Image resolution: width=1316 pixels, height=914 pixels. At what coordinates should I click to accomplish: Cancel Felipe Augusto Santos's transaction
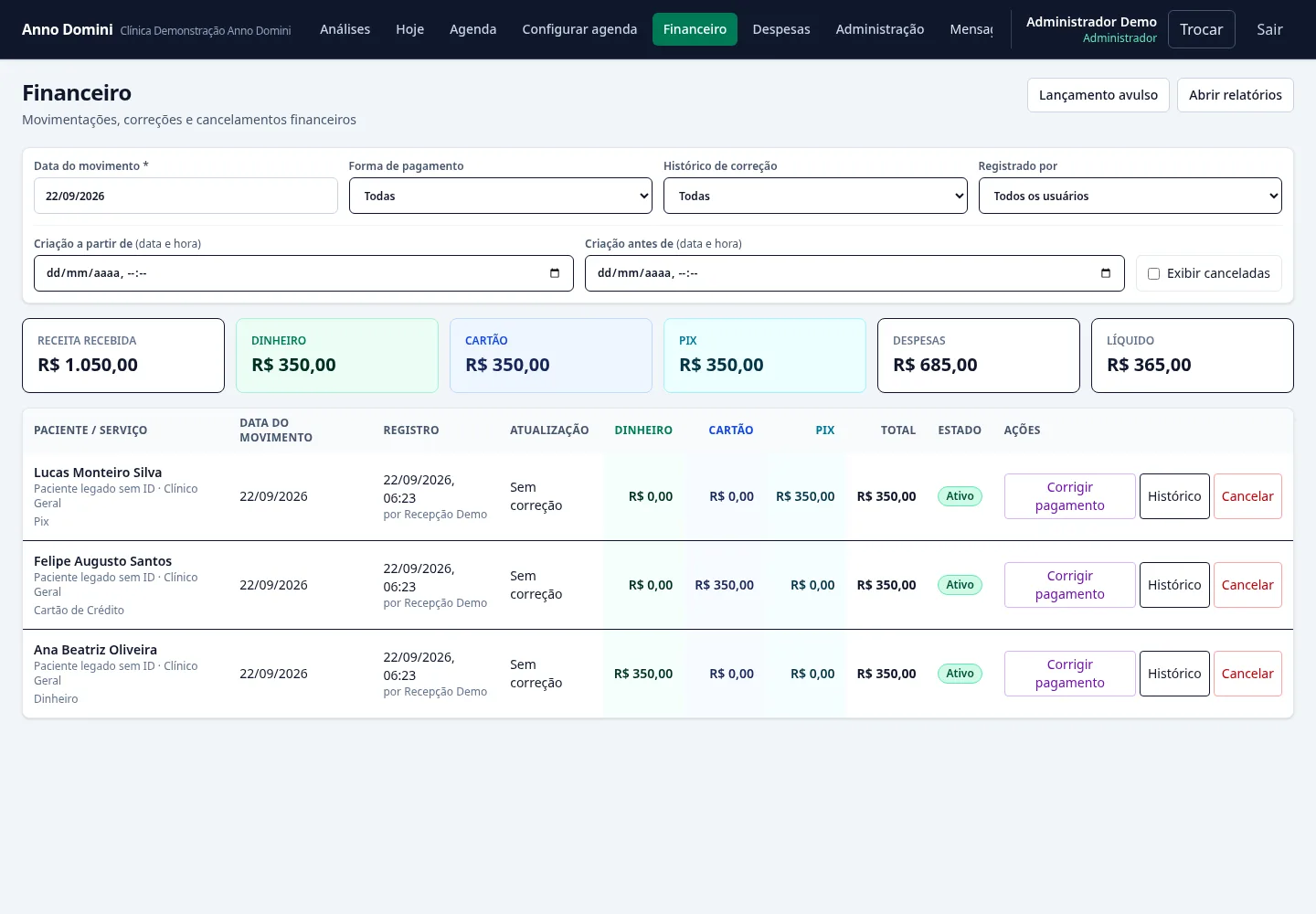coord(1247,585)
